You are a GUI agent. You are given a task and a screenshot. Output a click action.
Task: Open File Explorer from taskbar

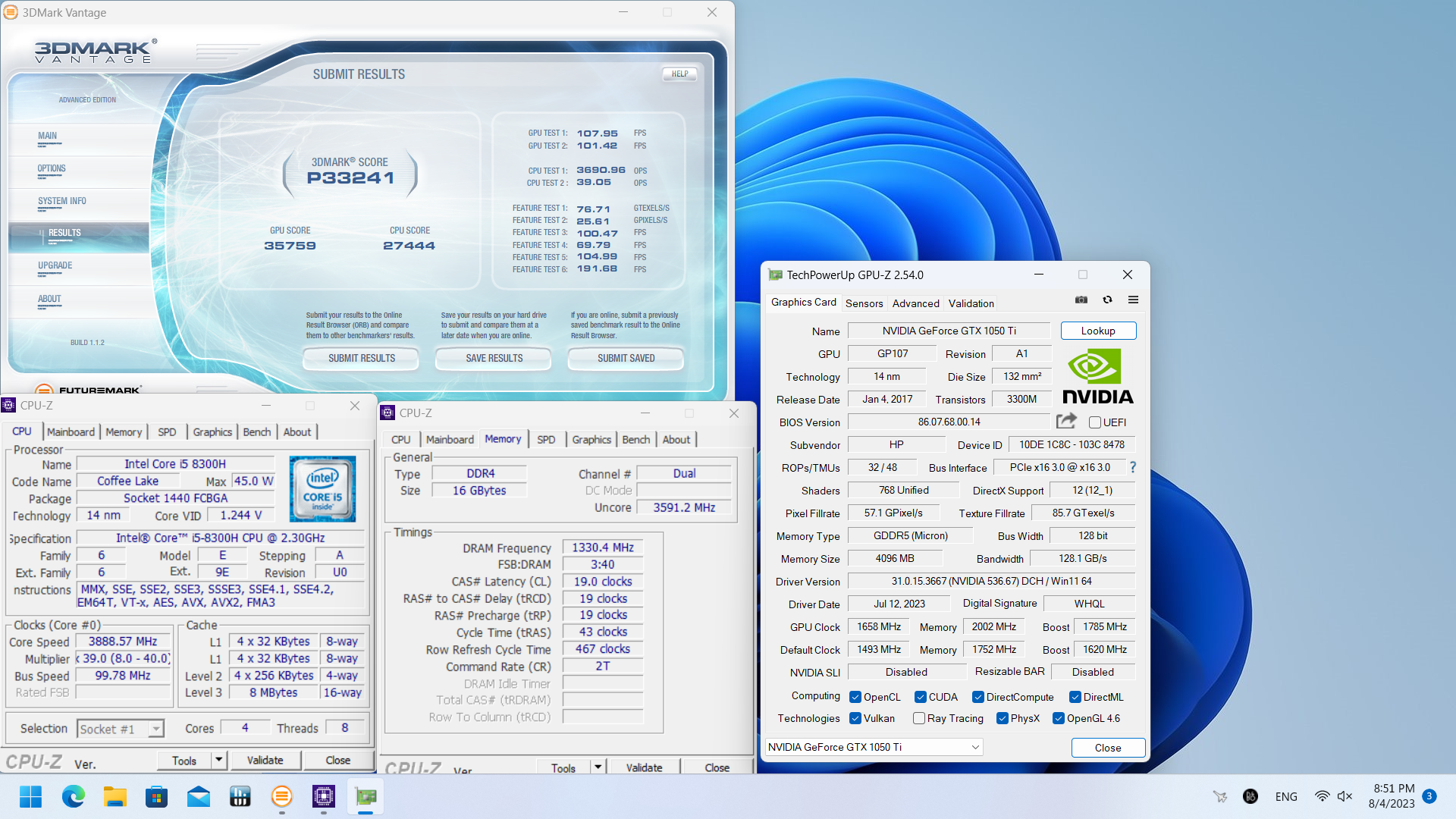click(x=115, y=797)
